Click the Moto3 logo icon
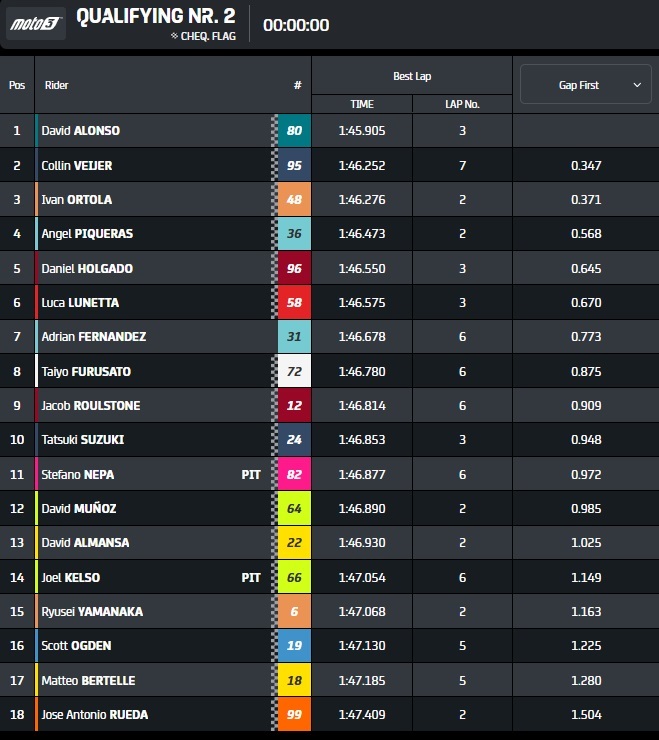The width and height of the screenshot is (659, 740). click(36, 24)
